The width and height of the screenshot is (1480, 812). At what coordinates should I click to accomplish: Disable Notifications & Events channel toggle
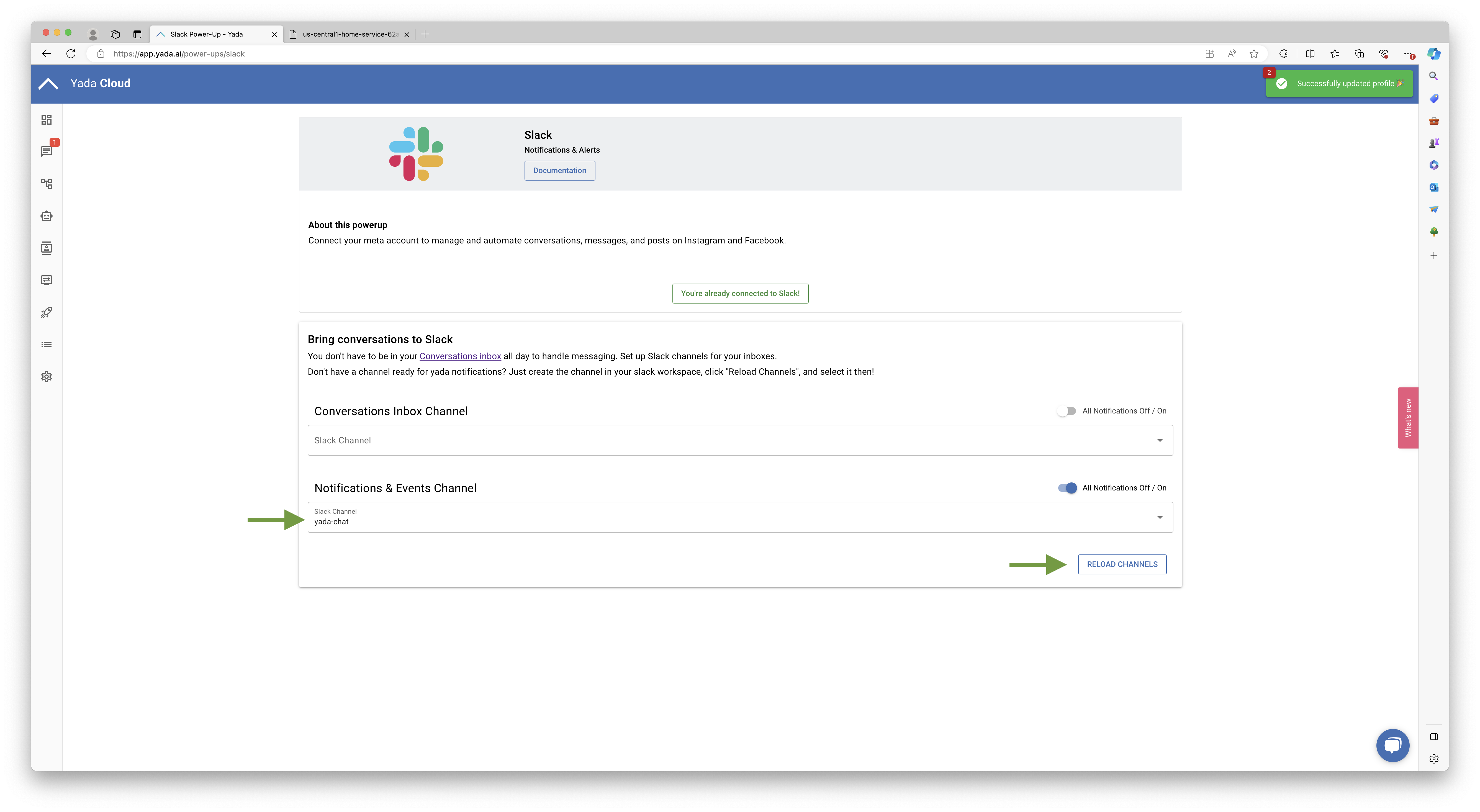coord(1067,488)
